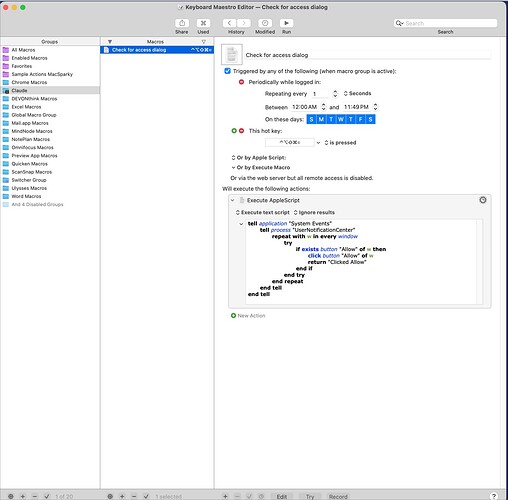
Task: Click the Modified clock toolbar icon
Action: pos(265,23)
